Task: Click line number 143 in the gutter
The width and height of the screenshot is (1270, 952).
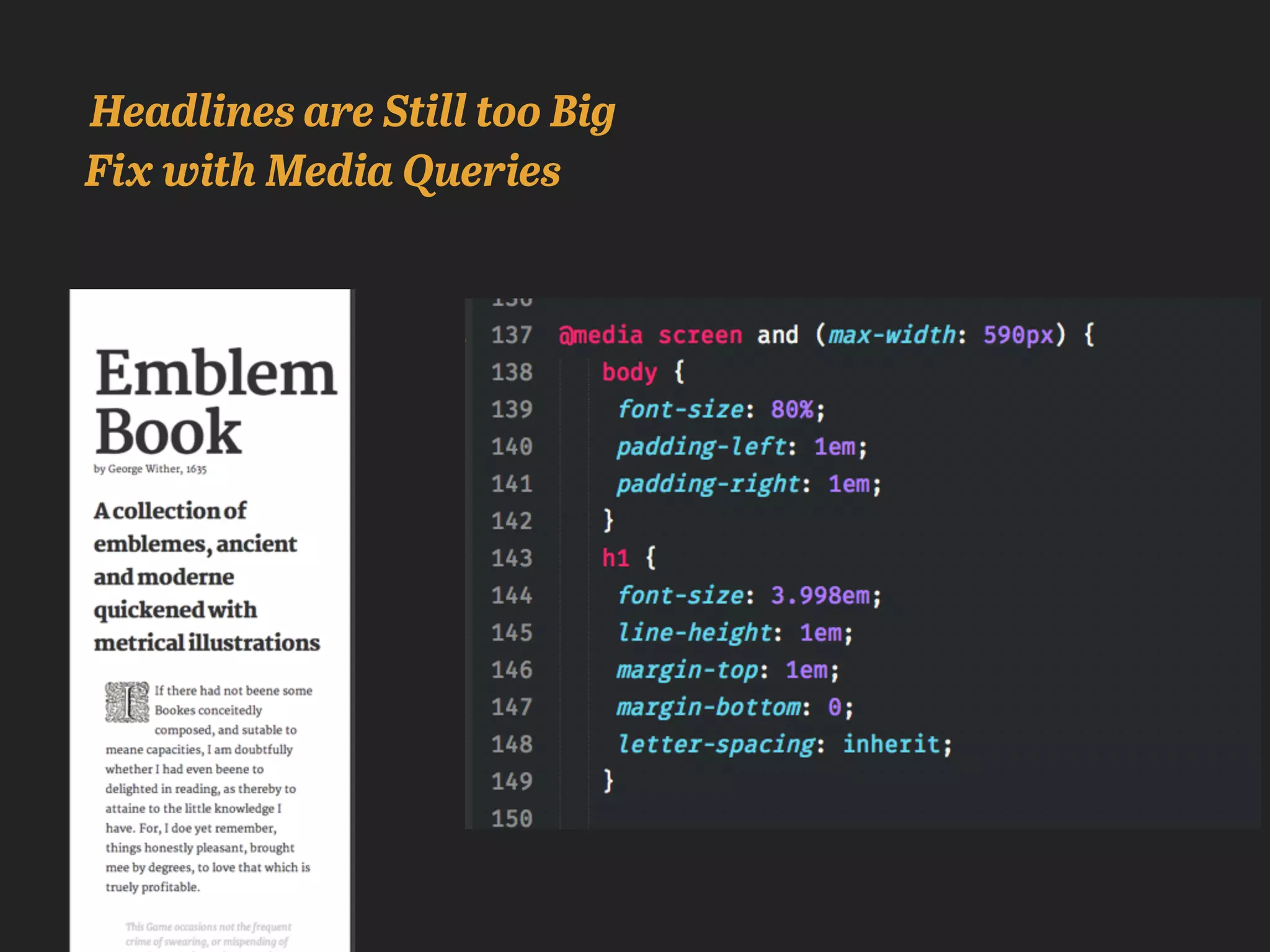Action: [512, 558]
